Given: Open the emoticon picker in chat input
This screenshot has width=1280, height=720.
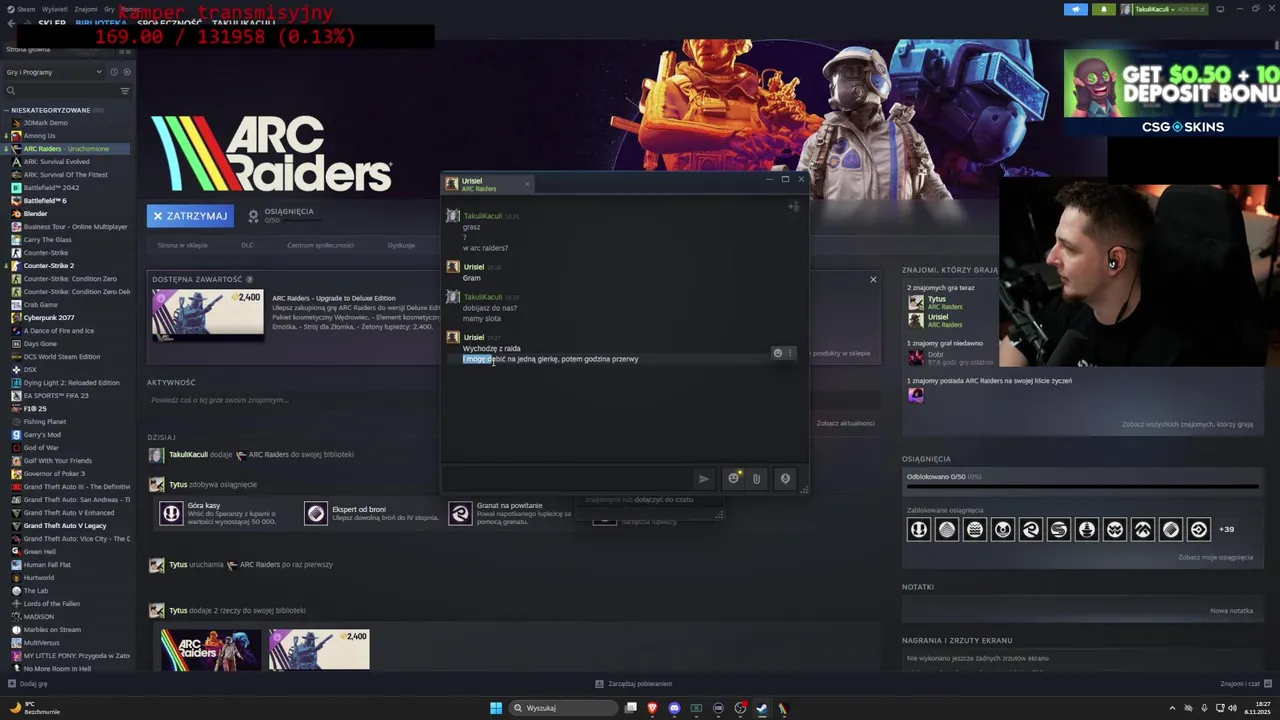Looking at the screenshot, I should pyautogui.click(x=733, y=479).
